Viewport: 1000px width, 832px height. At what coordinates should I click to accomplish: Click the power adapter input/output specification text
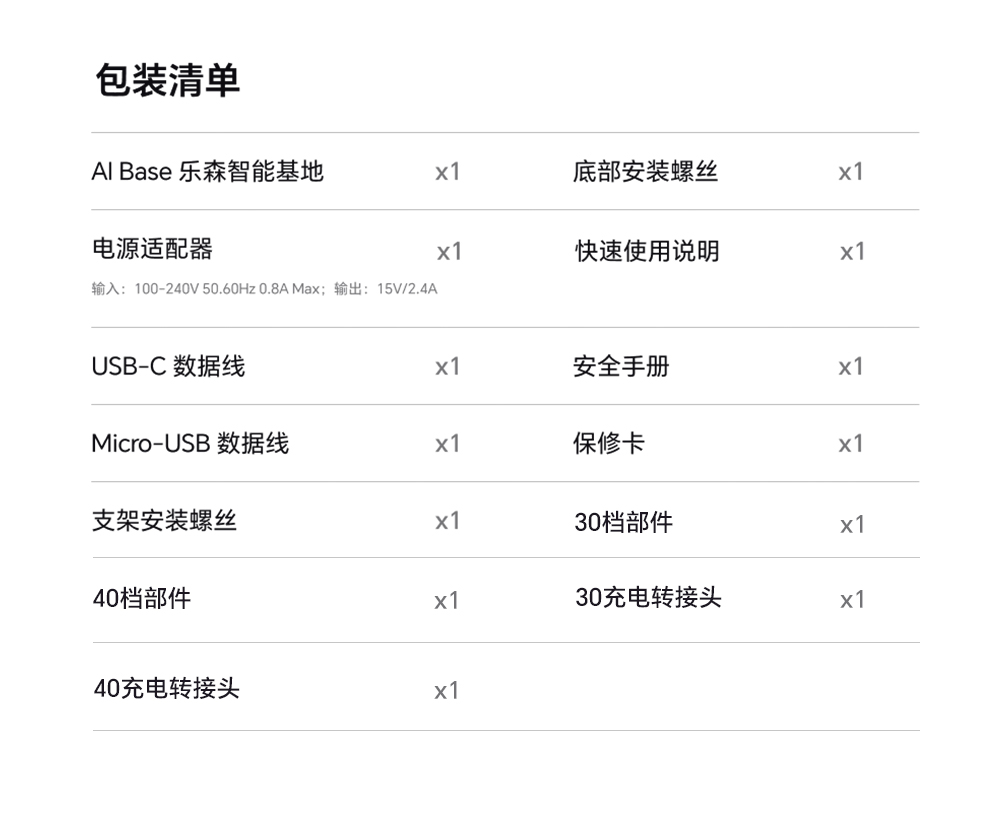pos(264,290)
